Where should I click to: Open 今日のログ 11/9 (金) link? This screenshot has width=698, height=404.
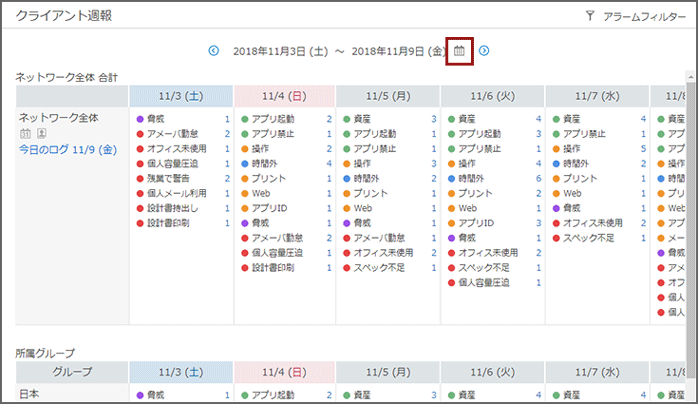[x=68, y=149]
